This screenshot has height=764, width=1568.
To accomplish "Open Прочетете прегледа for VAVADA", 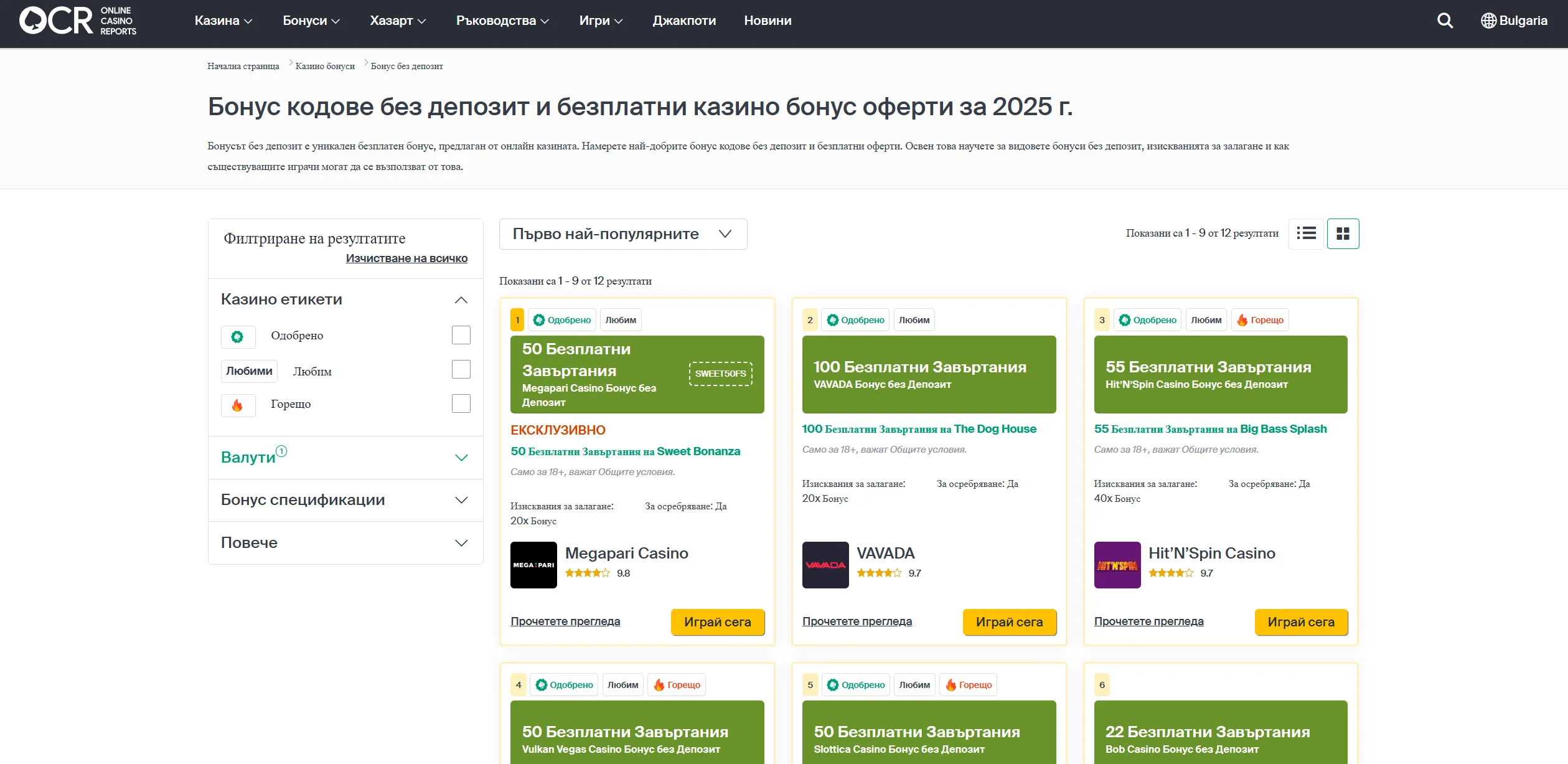I will click(857, 621).
